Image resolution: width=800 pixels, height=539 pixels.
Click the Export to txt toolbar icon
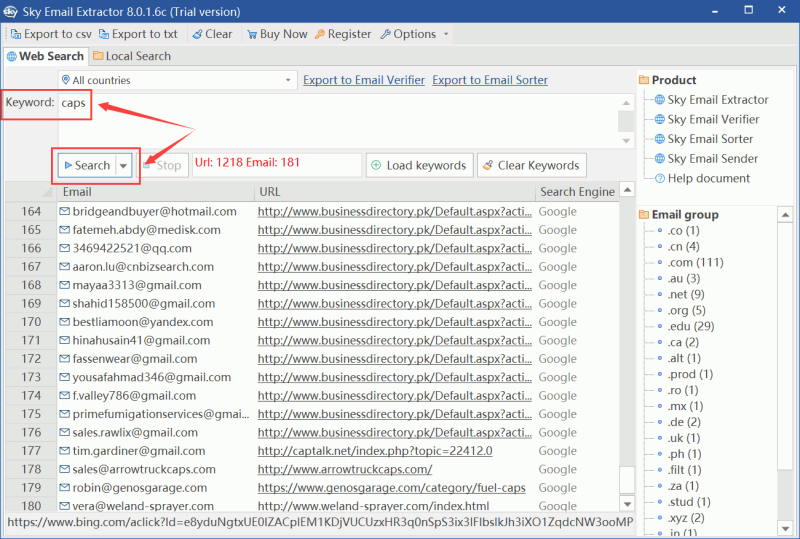pos(103,34)
